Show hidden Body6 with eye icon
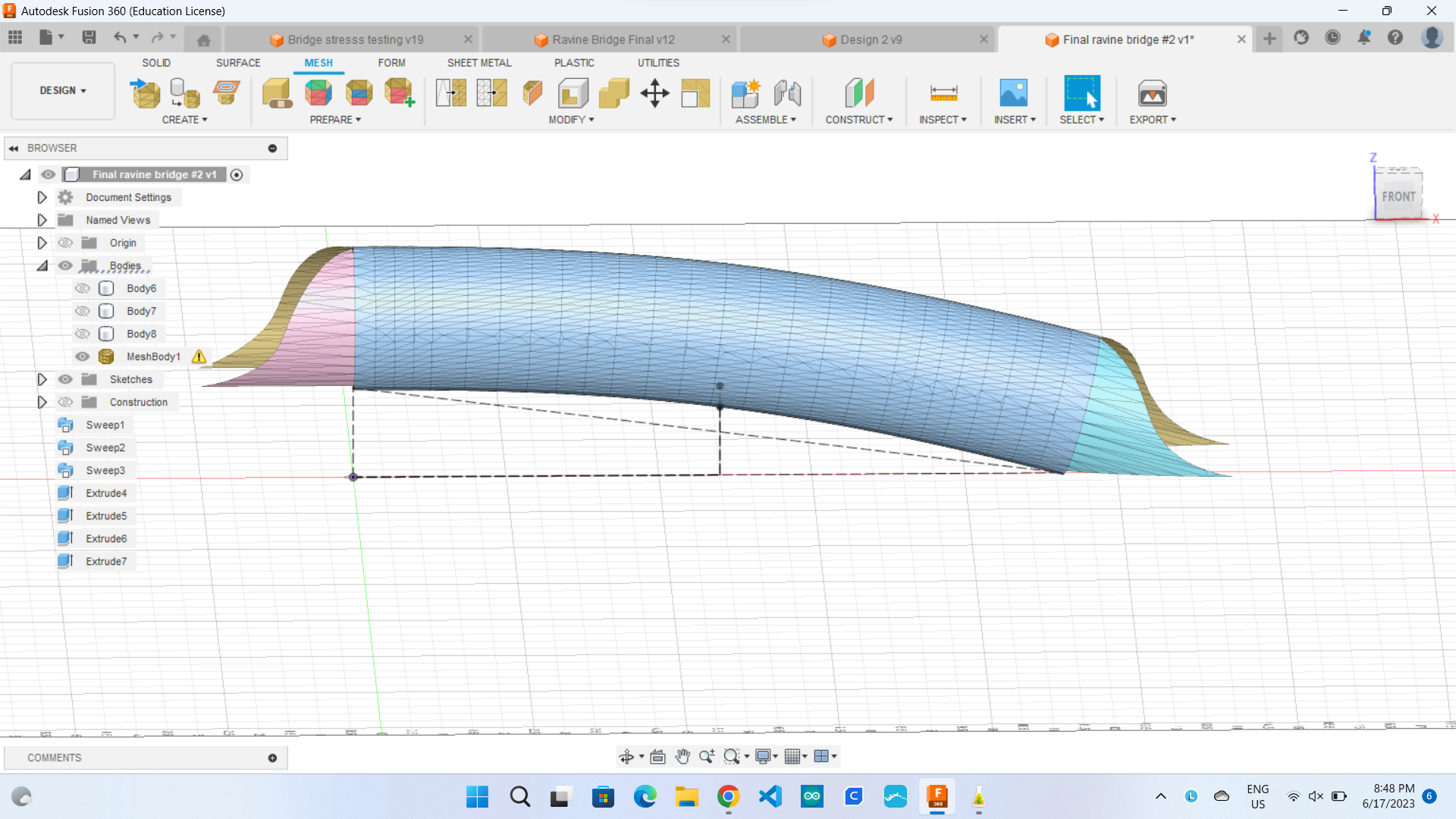 tap(83, 288)
